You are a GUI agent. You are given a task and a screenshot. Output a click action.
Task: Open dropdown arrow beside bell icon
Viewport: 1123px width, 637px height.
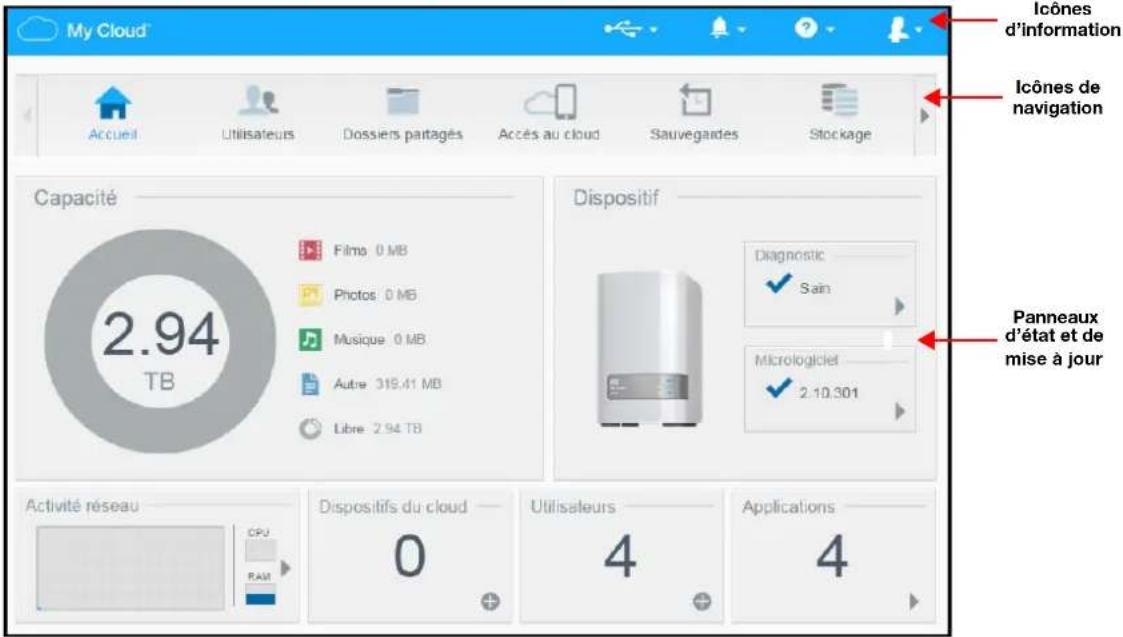coord(741,30)
